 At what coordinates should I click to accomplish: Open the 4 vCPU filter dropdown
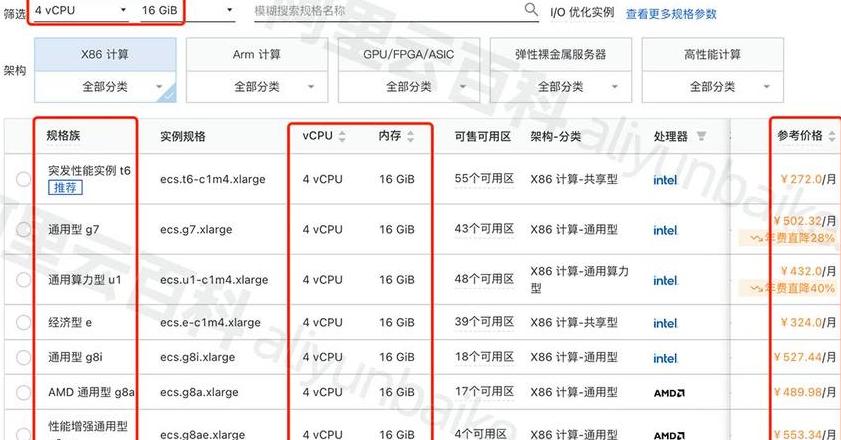coord(80,10)
